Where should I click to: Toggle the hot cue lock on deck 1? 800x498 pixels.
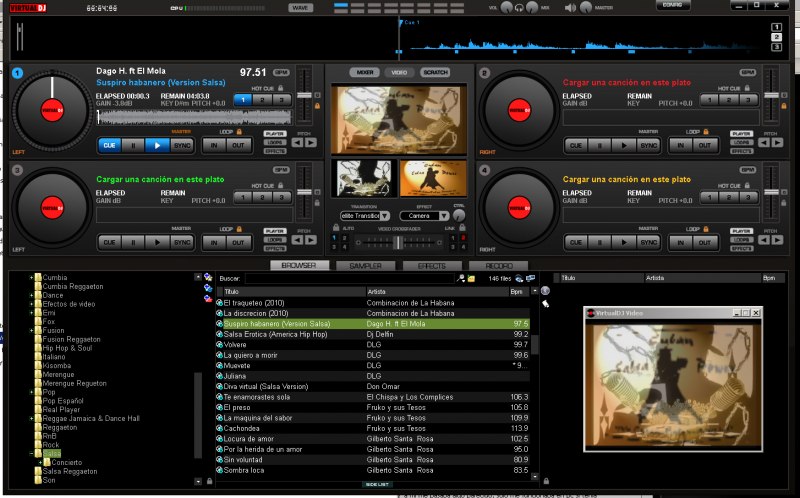[x=282, y=87]
